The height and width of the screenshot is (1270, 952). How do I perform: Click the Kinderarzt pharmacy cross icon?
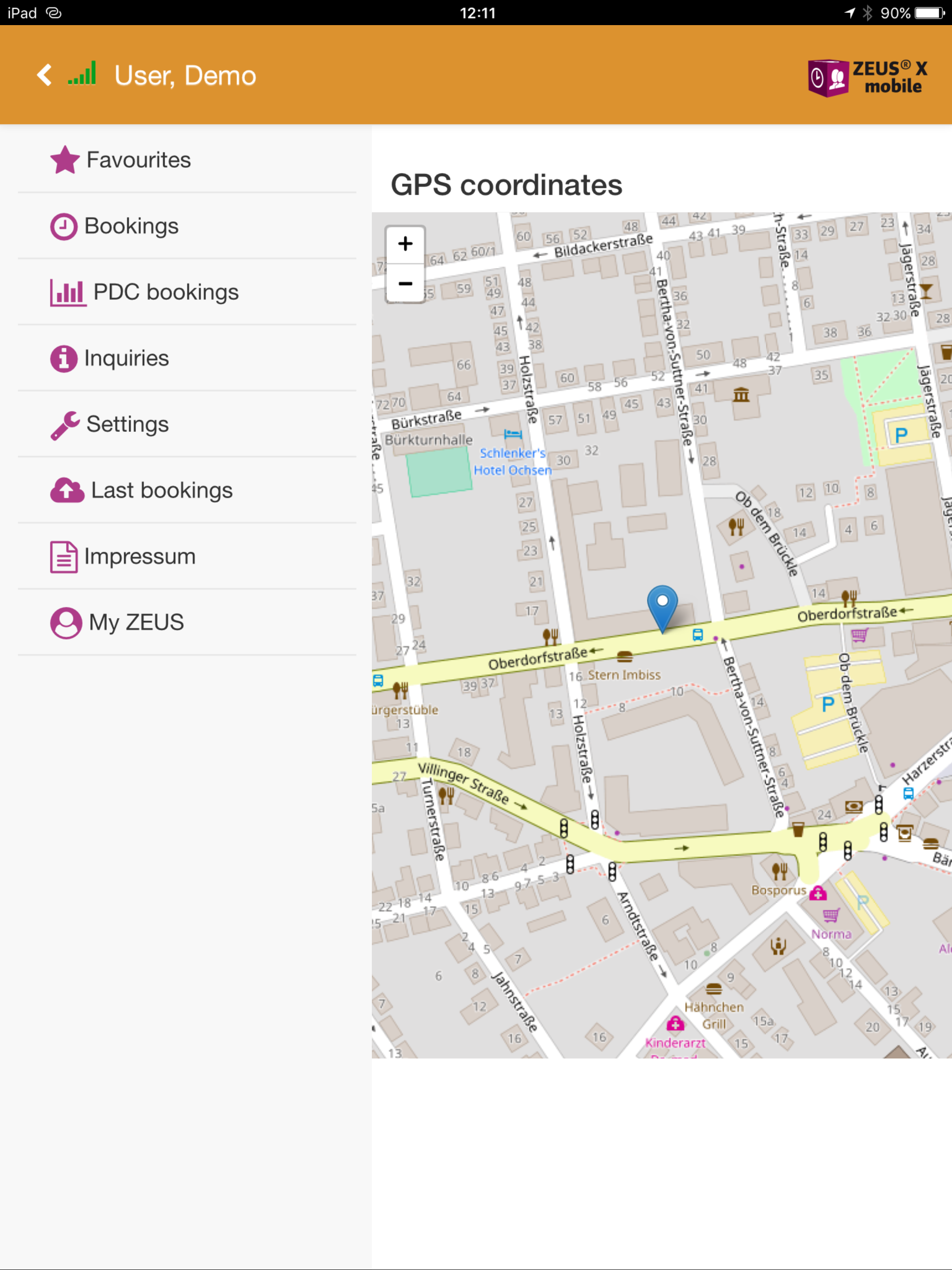click(x=676, y=1023)
